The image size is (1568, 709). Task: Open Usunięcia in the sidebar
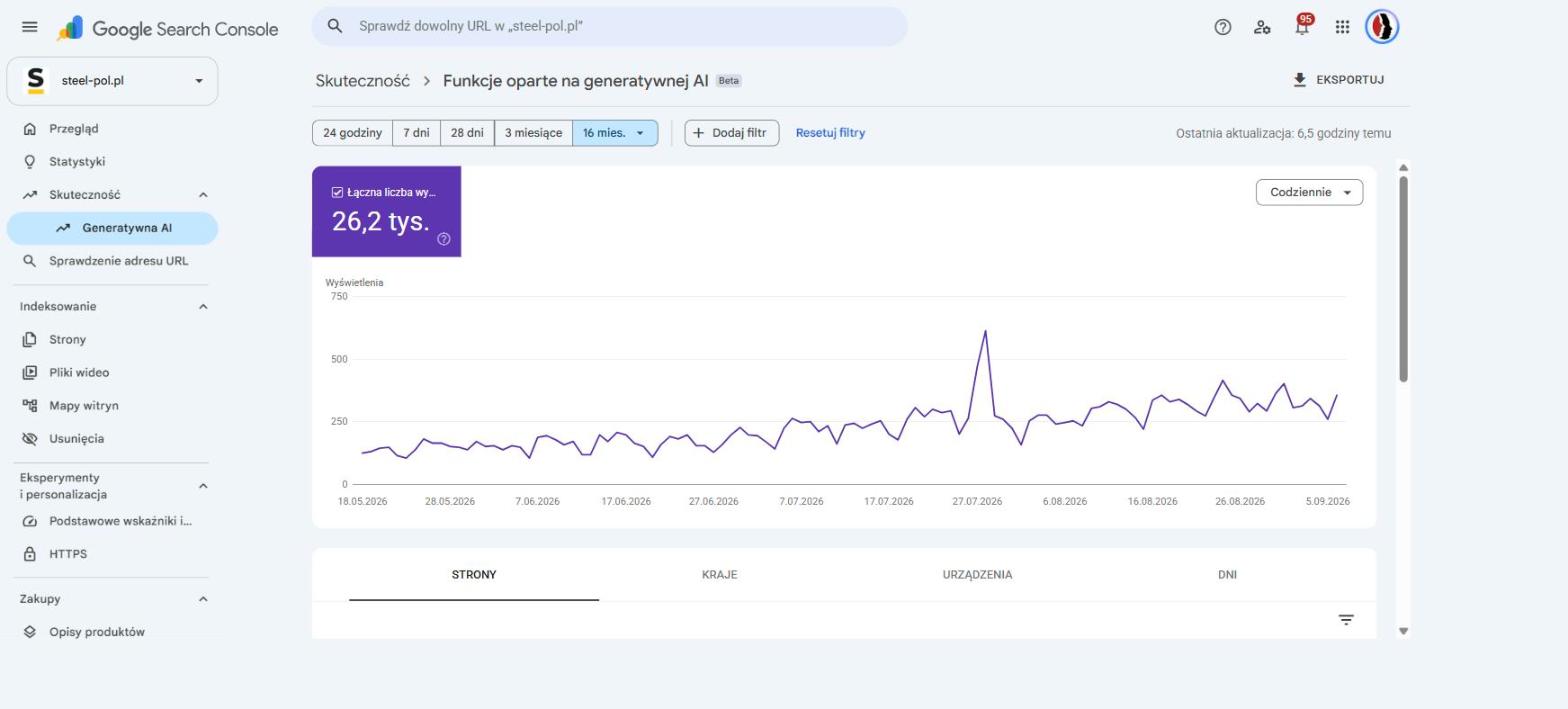[112, 439]
